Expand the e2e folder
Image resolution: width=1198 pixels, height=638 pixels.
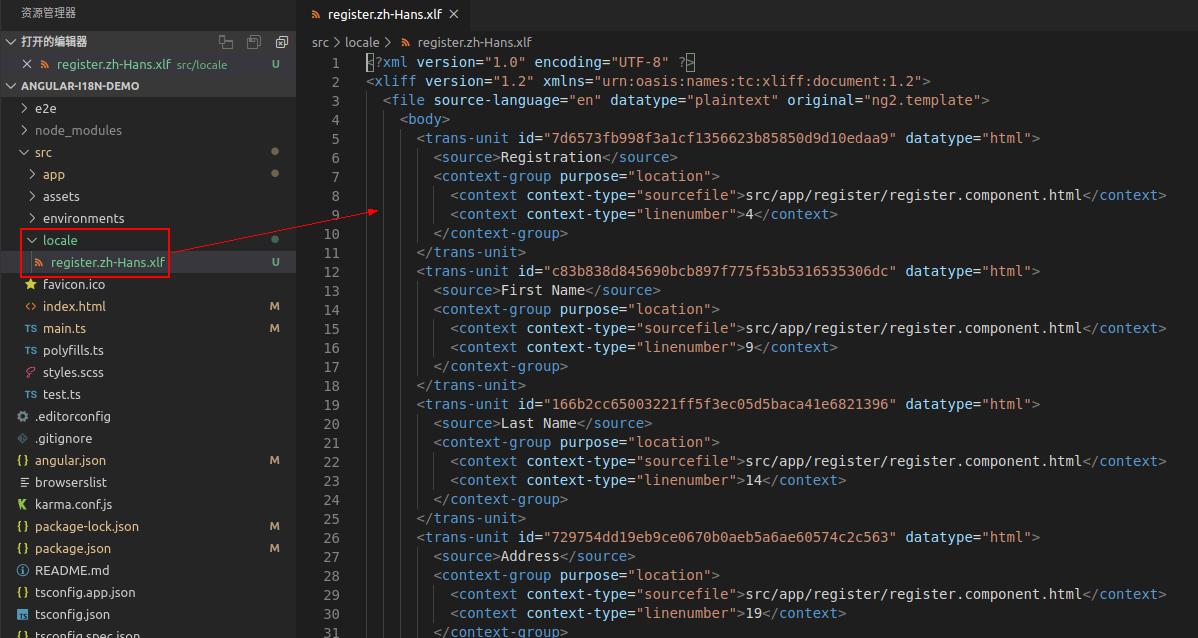[x=45, y=108]
